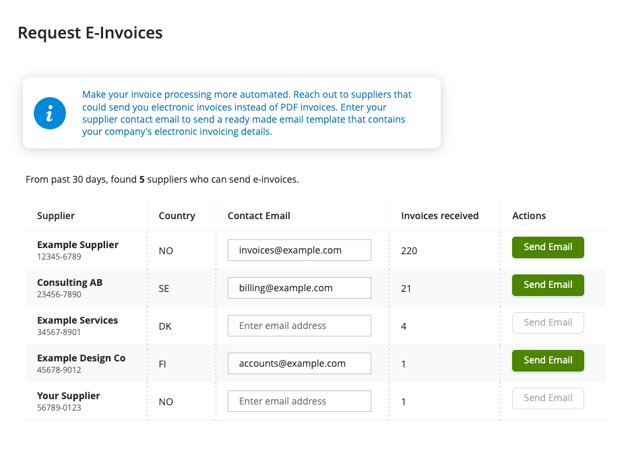Image resolution: width=628 pixels, height=476 pixels.
Task: Click the DK country cell
Action: coord(165,326)
